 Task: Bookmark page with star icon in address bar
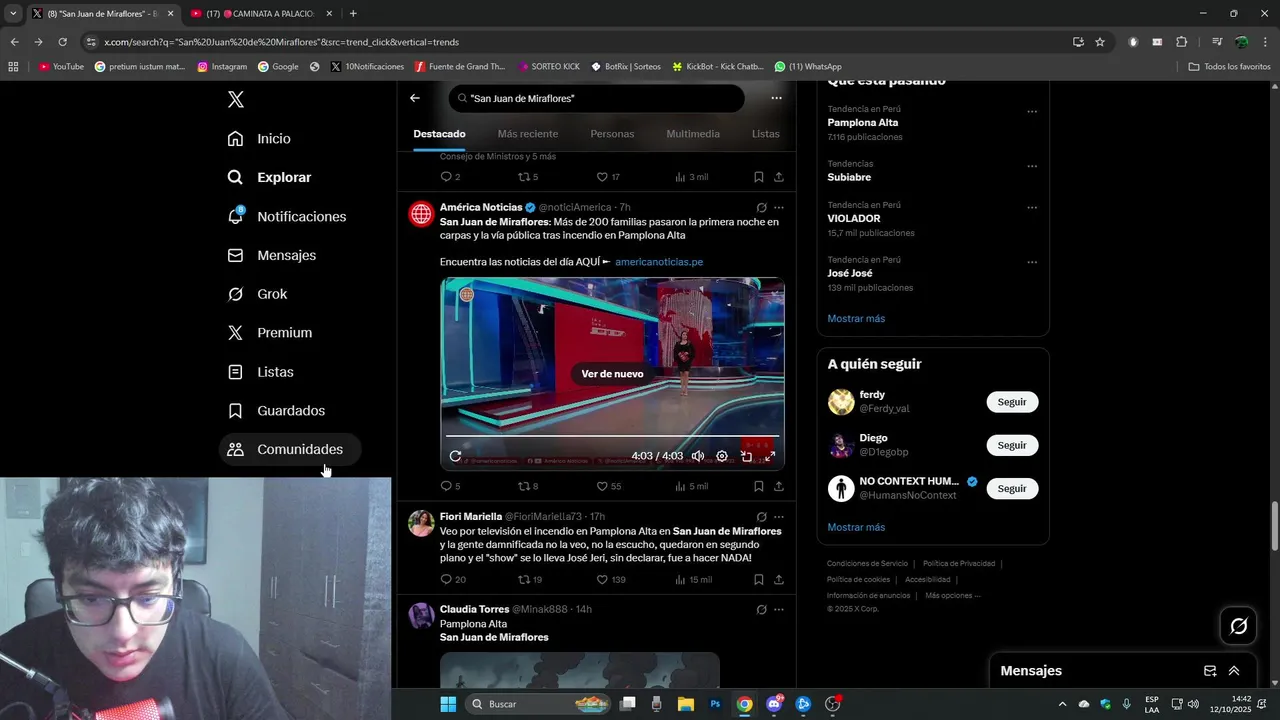point(1100,42)
